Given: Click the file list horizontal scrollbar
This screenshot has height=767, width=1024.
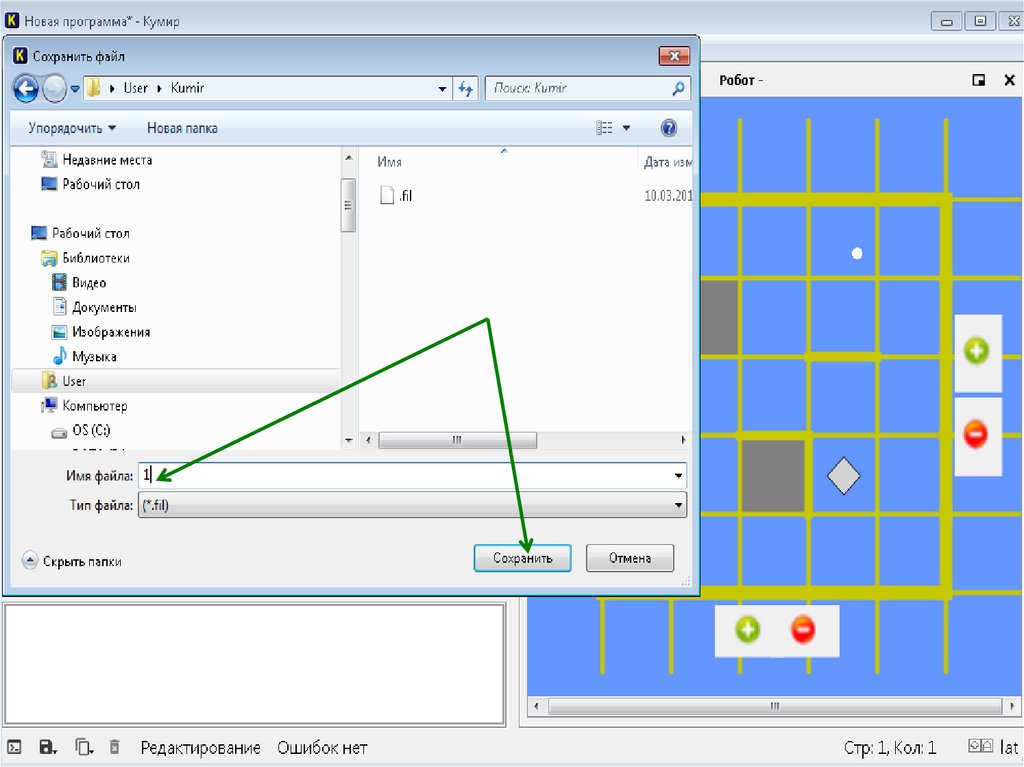Looking at the screenshot, I should 458,440.
